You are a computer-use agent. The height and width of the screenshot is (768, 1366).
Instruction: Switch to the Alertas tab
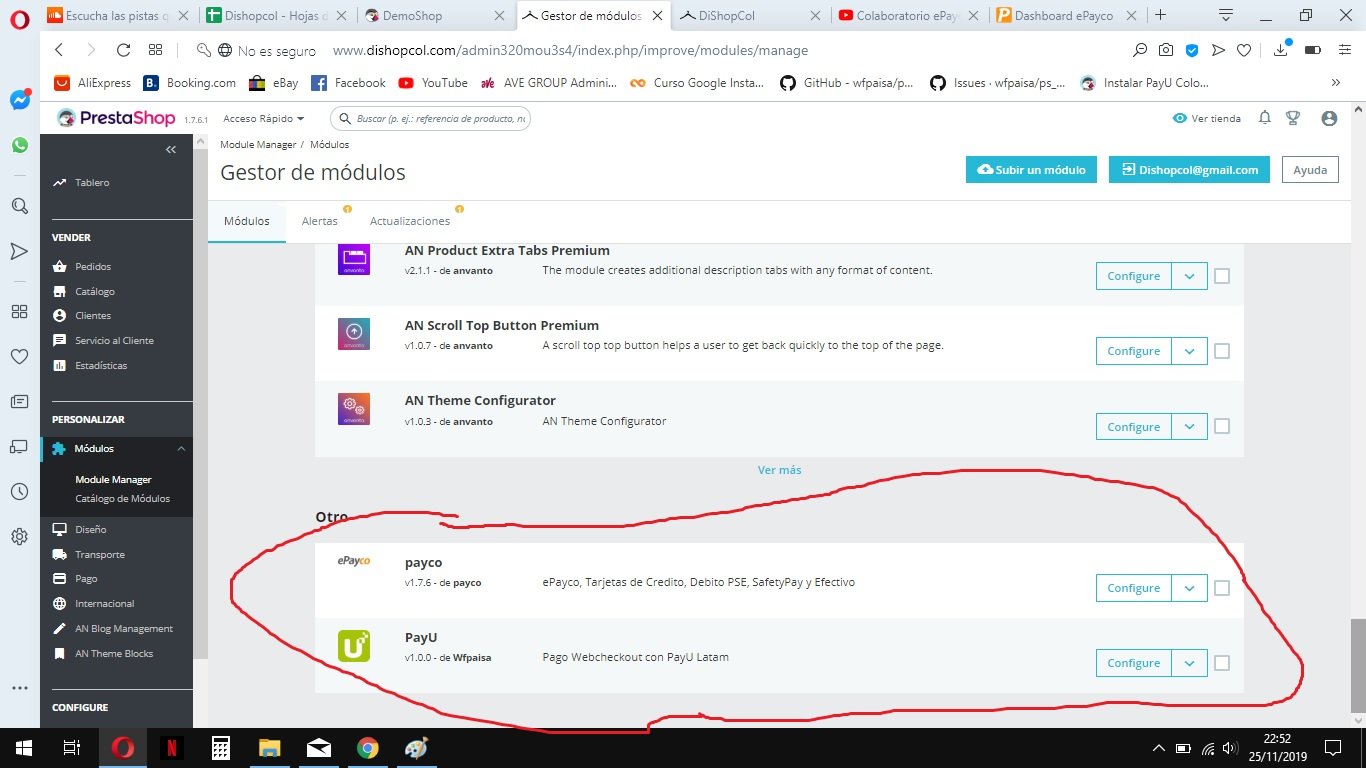pyautogui.click(x=320, y=221)
